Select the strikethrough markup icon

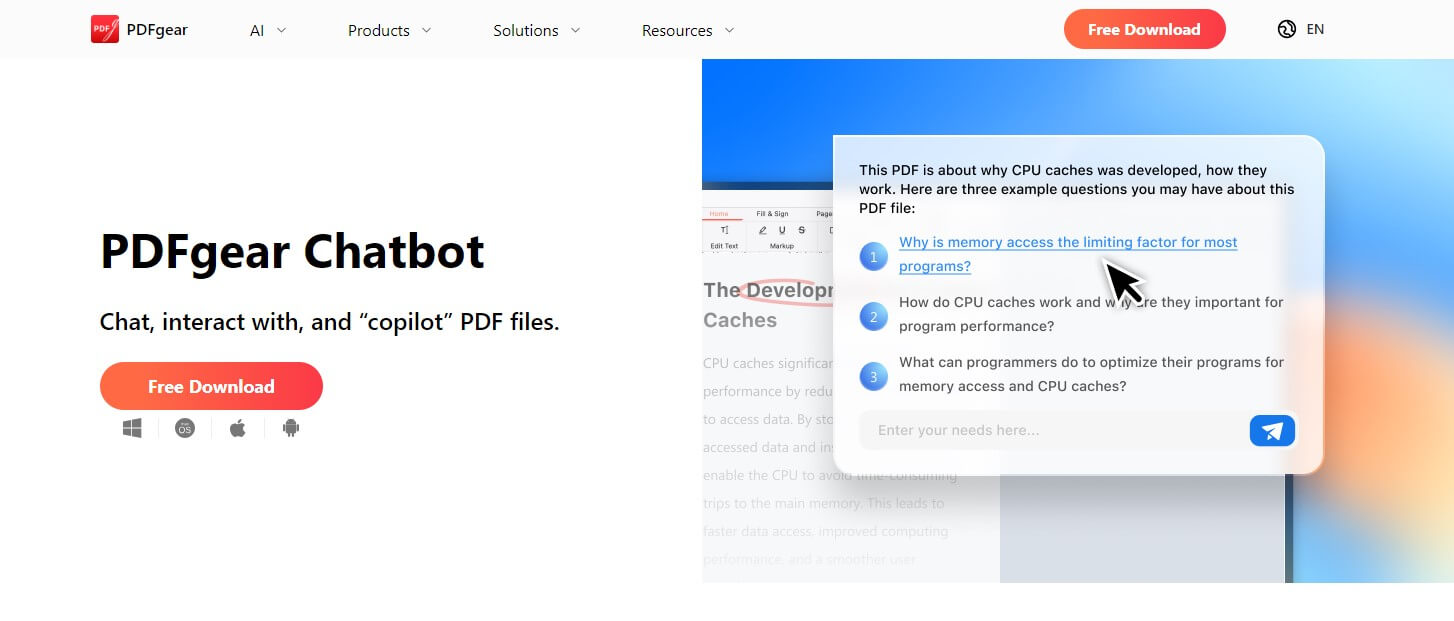[801, 230]
